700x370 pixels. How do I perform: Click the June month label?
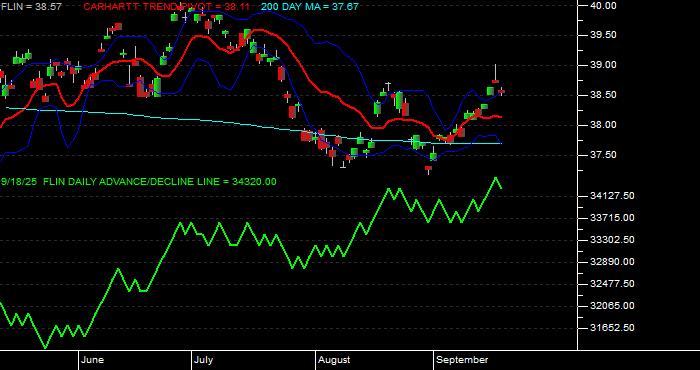click(92, 360)
